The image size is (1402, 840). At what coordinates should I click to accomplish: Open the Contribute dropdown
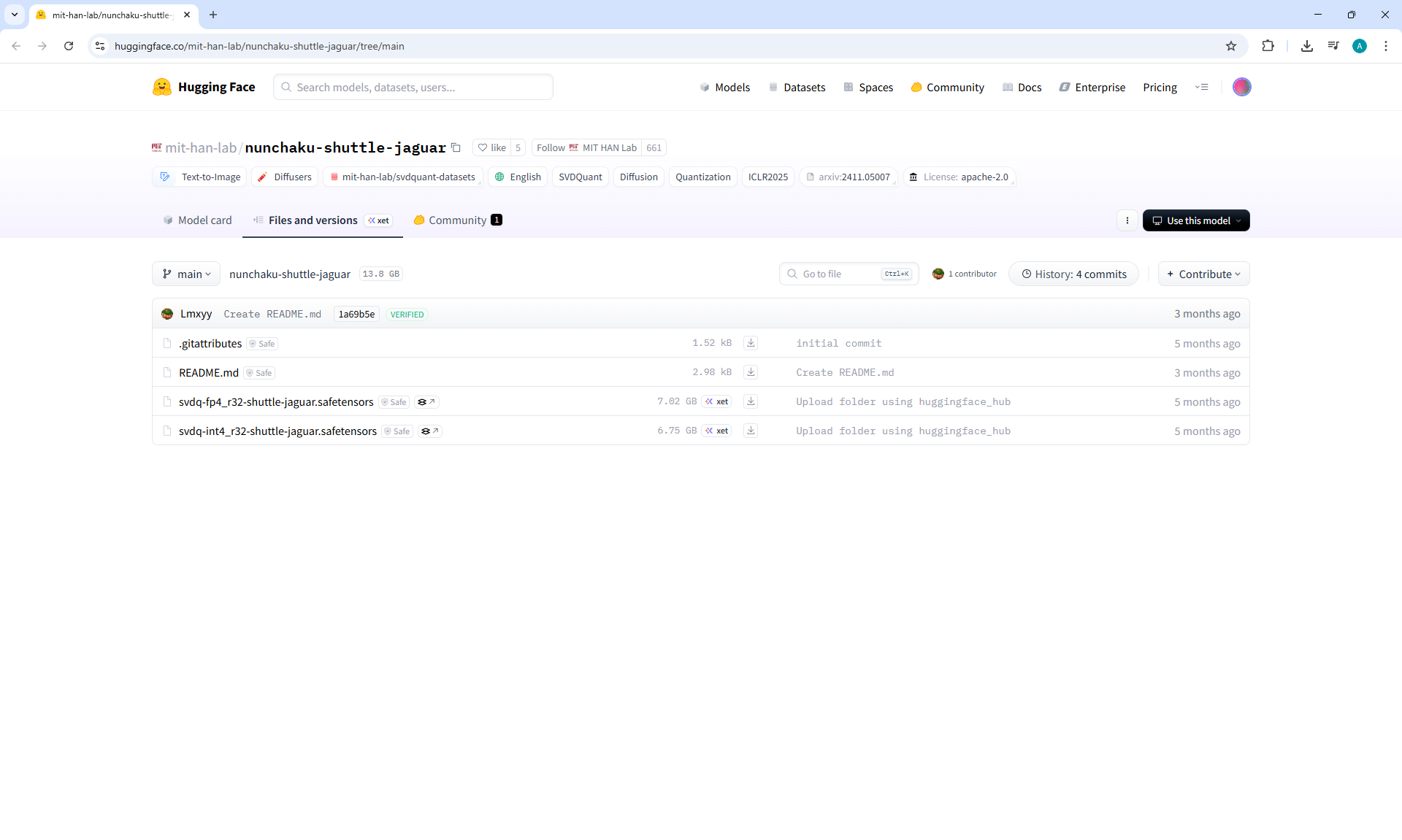tap(1203, 274)
